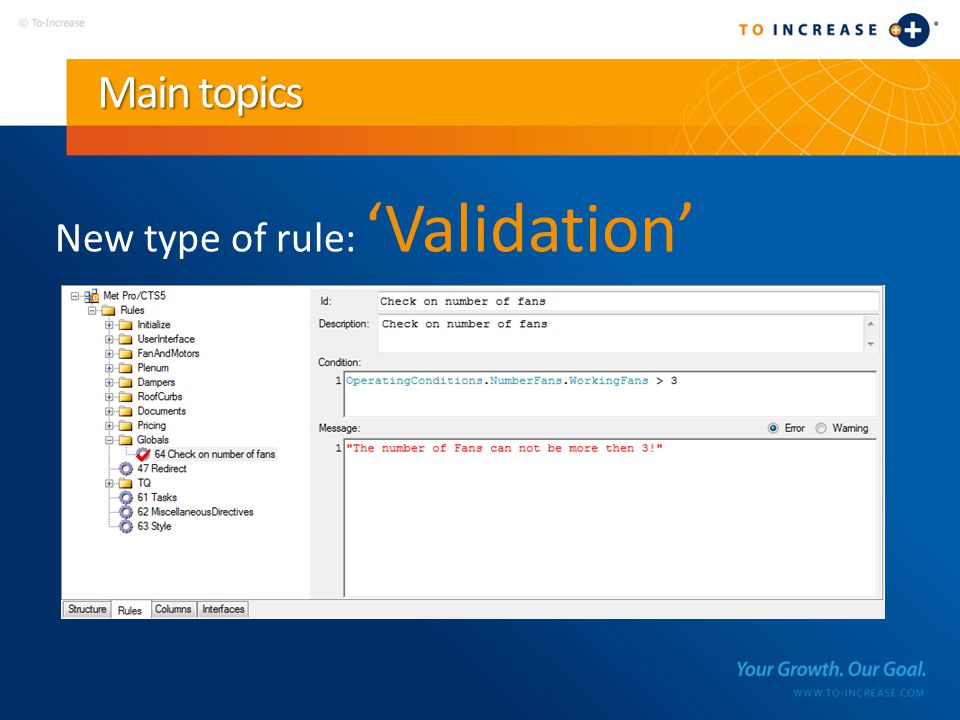960x720 pixels.
Task: Click the Documents folder icon
Action: coord(126,411)
